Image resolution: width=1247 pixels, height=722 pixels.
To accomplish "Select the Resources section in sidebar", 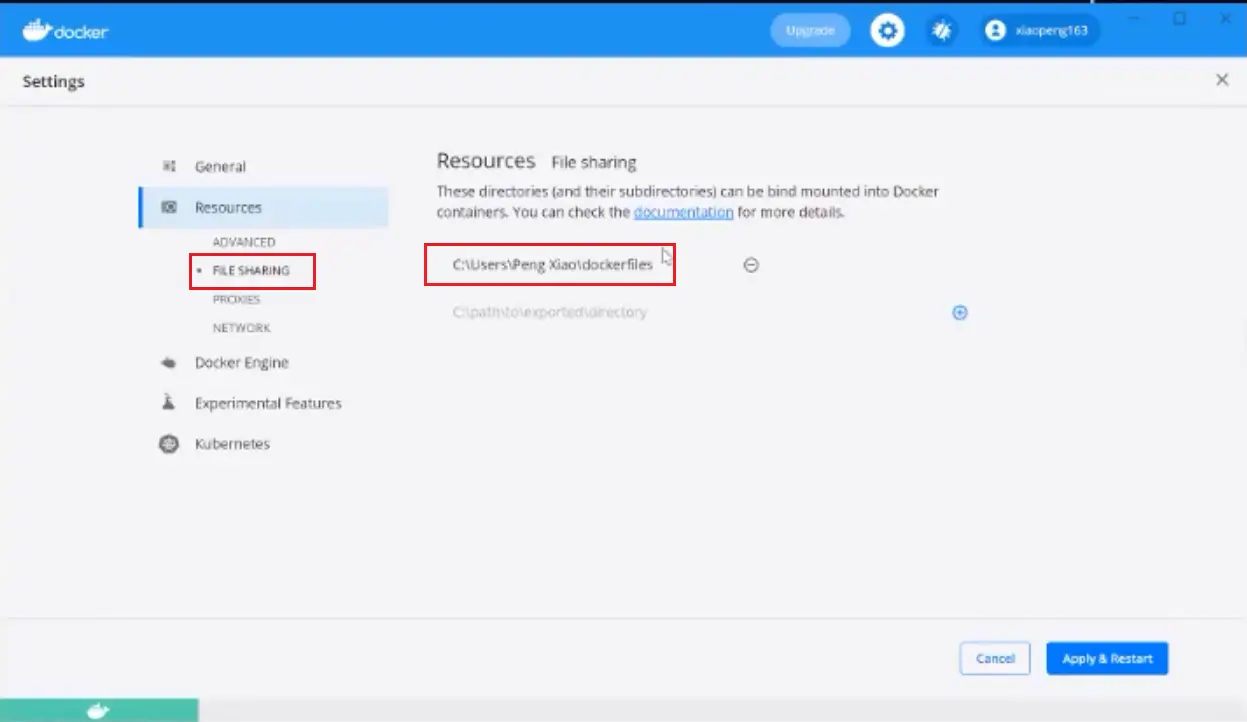I will (263, 207).
